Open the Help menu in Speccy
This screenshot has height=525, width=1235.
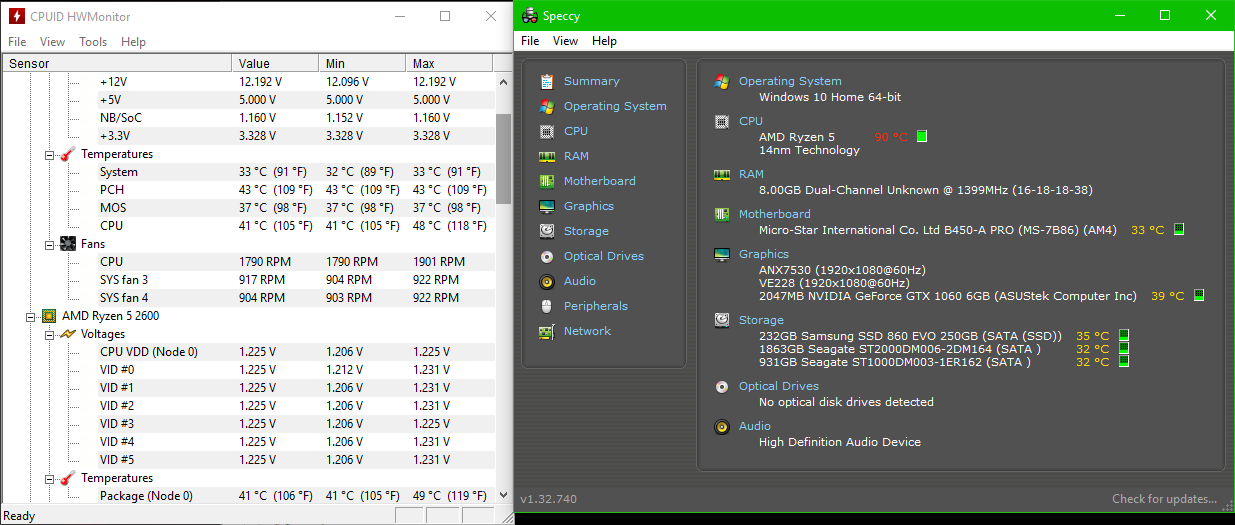click(604, 41)
